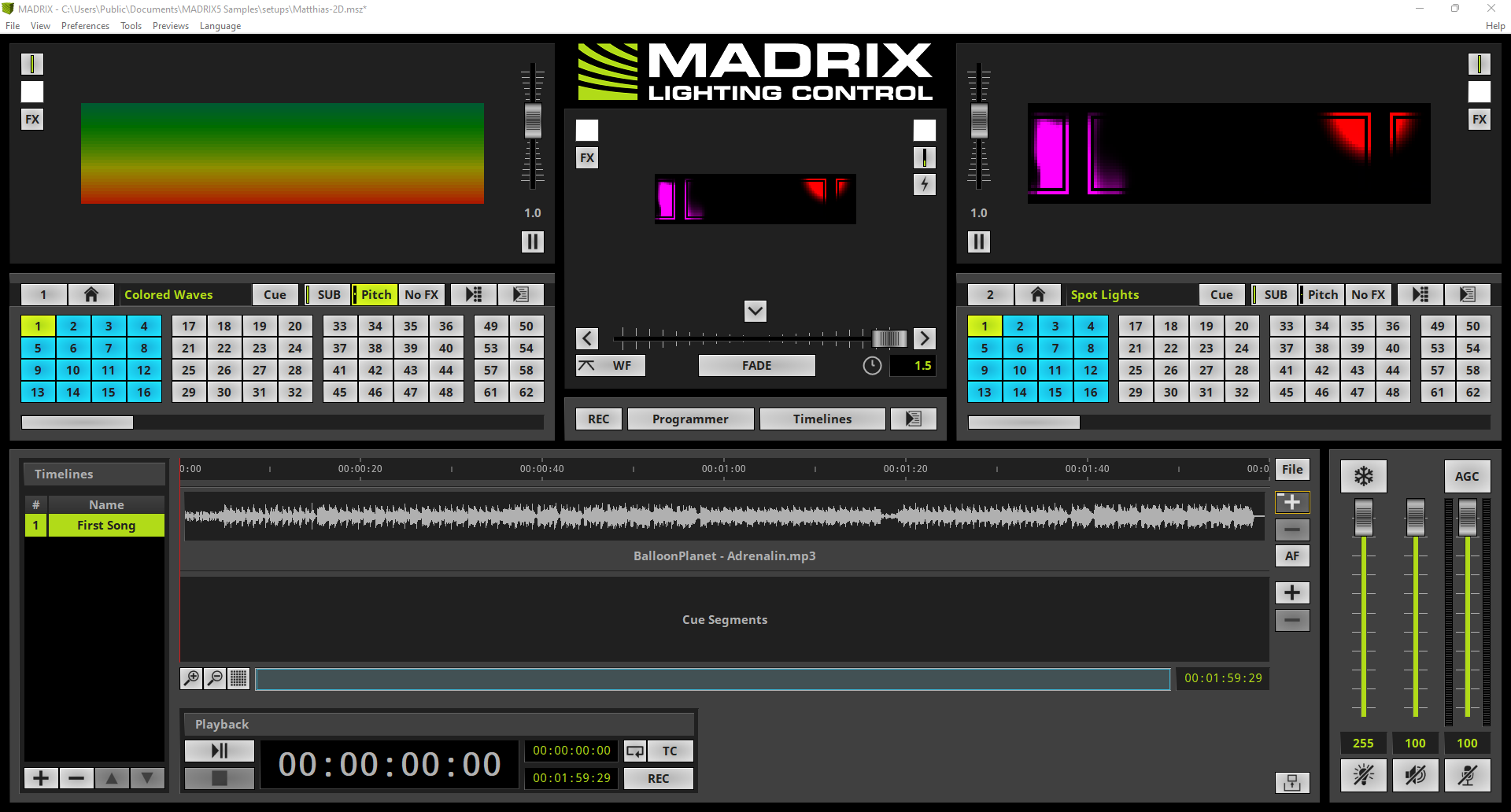Click the freeze snowflake button
The image size is (1511, 812).
point(1364,476)
